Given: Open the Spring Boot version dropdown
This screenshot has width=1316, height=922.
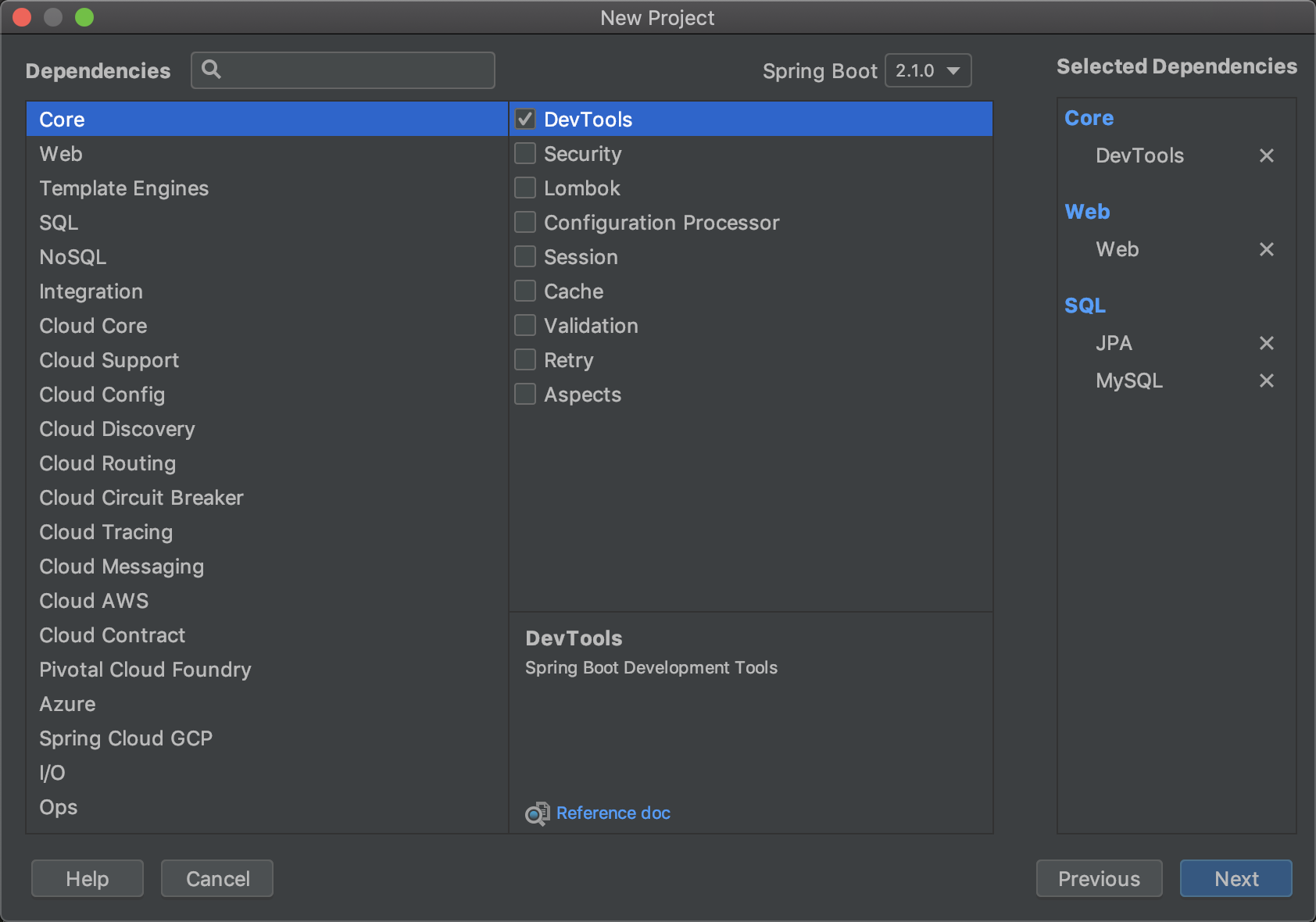Looking at the screenshot, I should (928, 70).
